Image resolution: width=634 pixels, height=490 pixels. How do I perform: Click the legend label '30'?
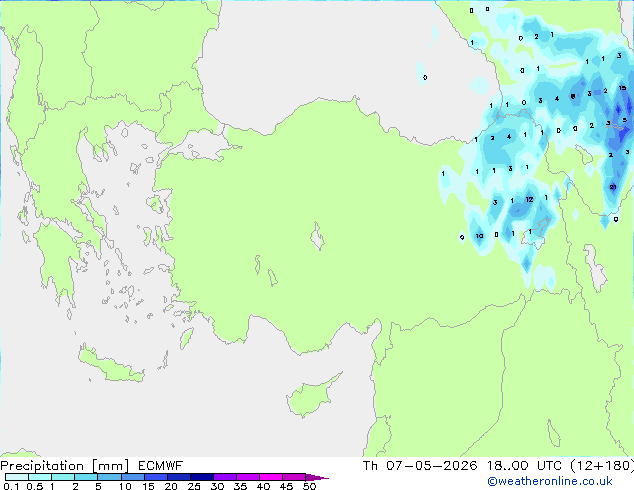(x=217, y=486)
